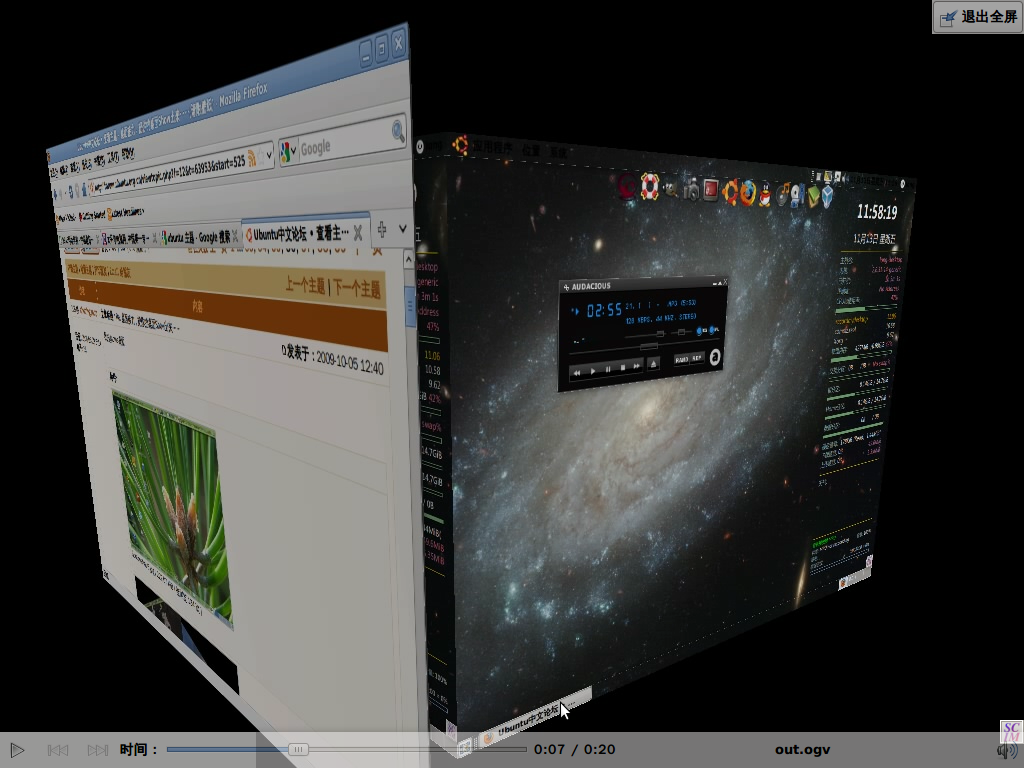
Task: Launch the lifebuoy help icon in dock
Action: coord(649,187)
